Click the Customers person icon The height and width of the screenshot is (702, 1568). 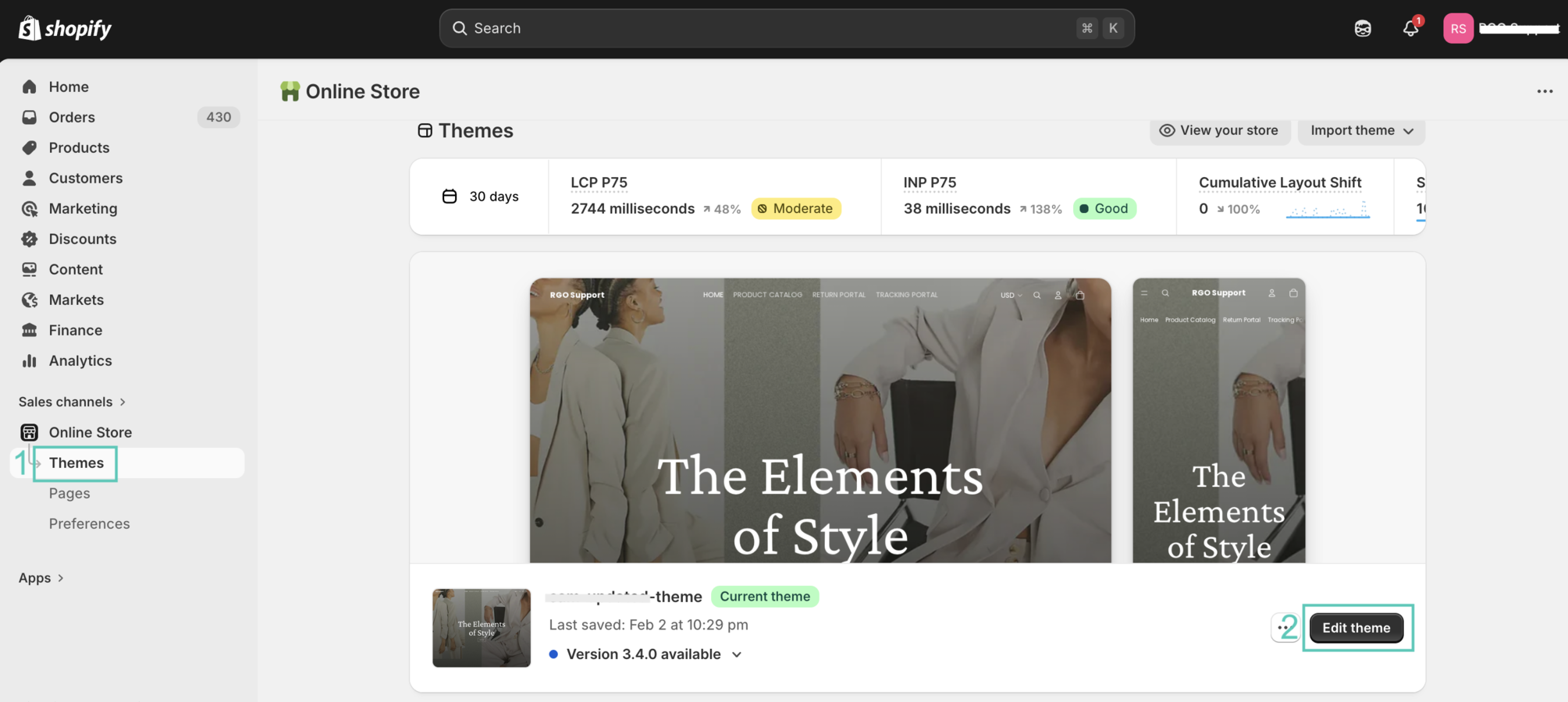tap(30, 178)
